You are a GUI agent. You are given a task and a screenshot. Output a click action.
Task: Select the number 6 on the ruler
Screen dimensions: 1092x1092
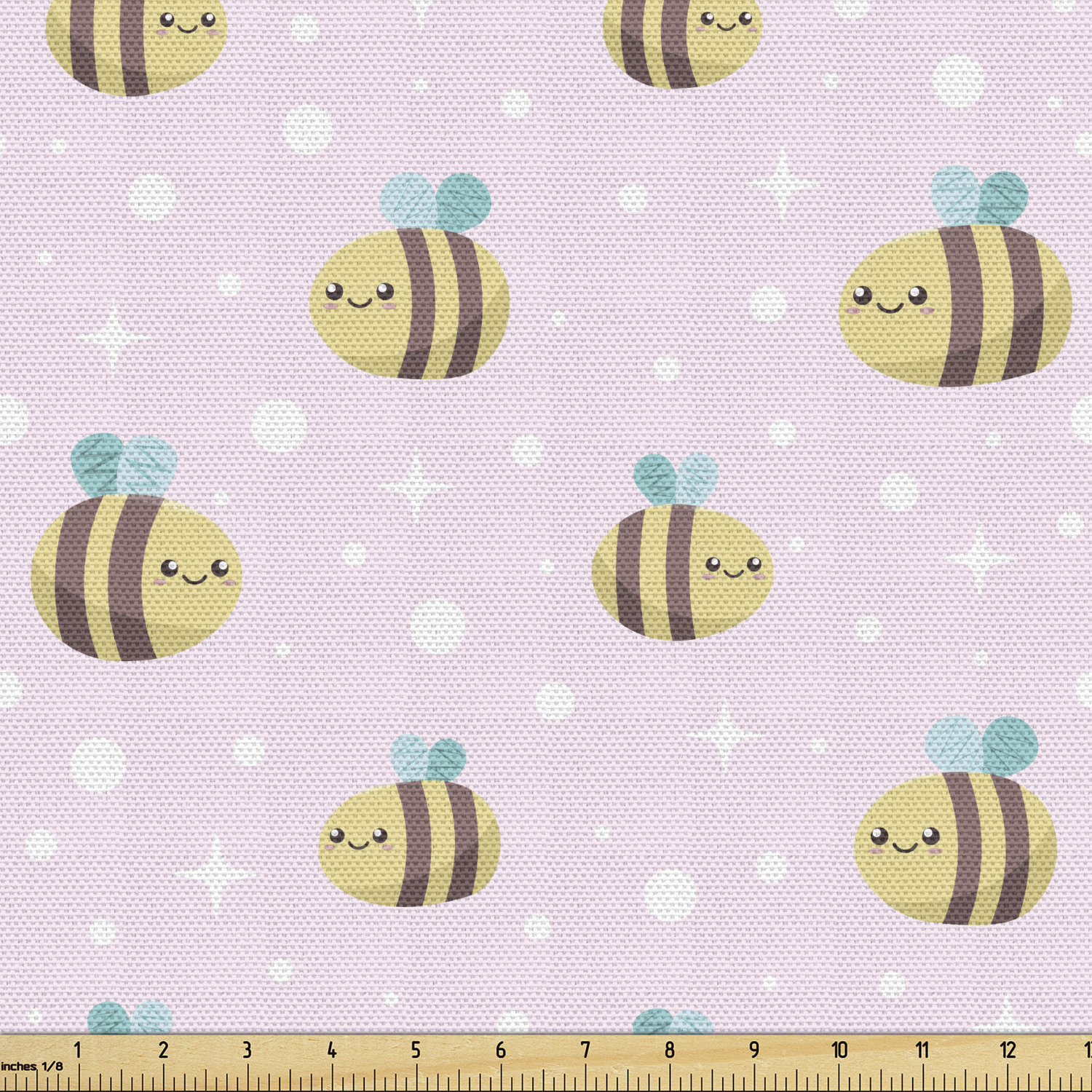click(x=501, y=1050)
